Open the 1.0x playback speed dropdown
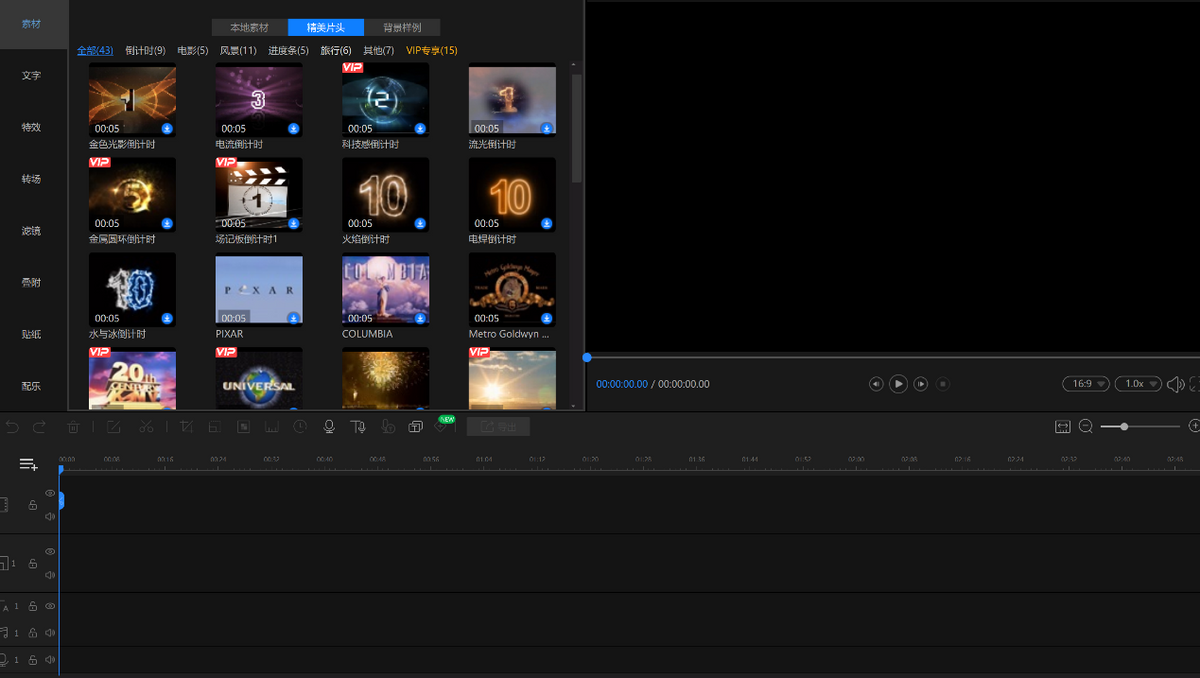1200x678 pixels. click(x=1139, y=384)
